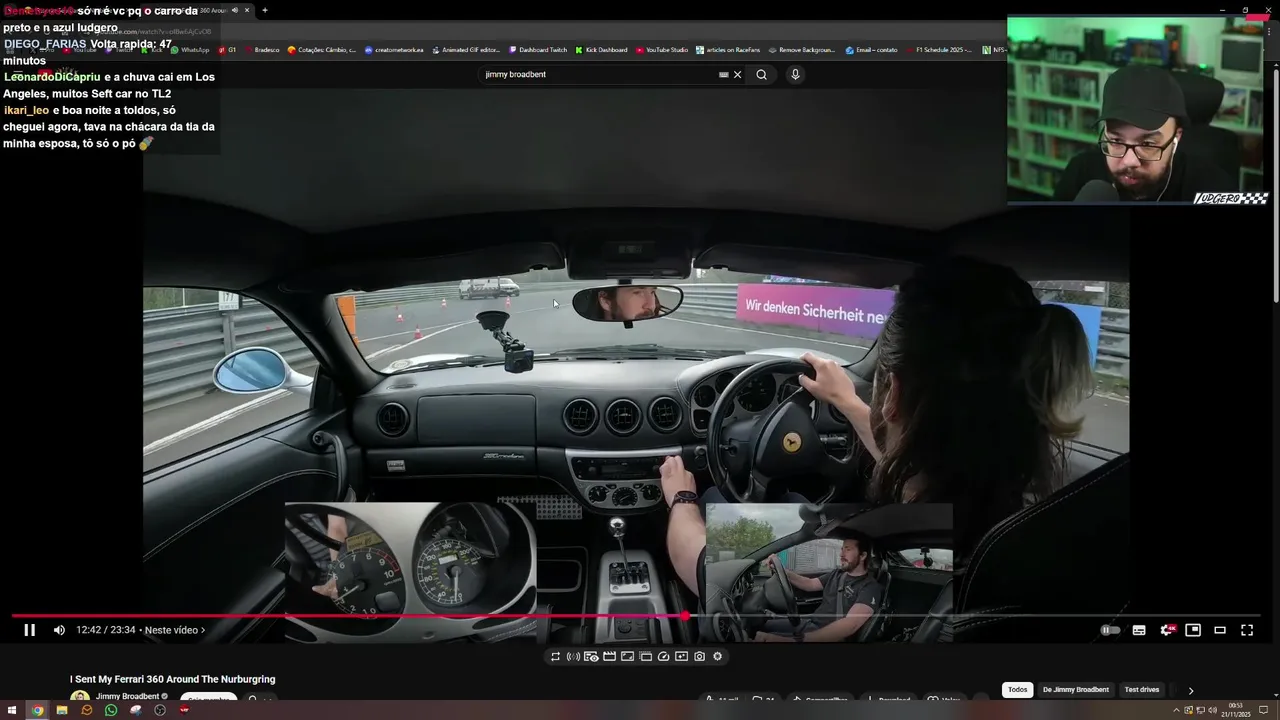Open the 'Cotações: Câmbio' bookmark
The image size is (1280, 720).
tap(322, 50)
